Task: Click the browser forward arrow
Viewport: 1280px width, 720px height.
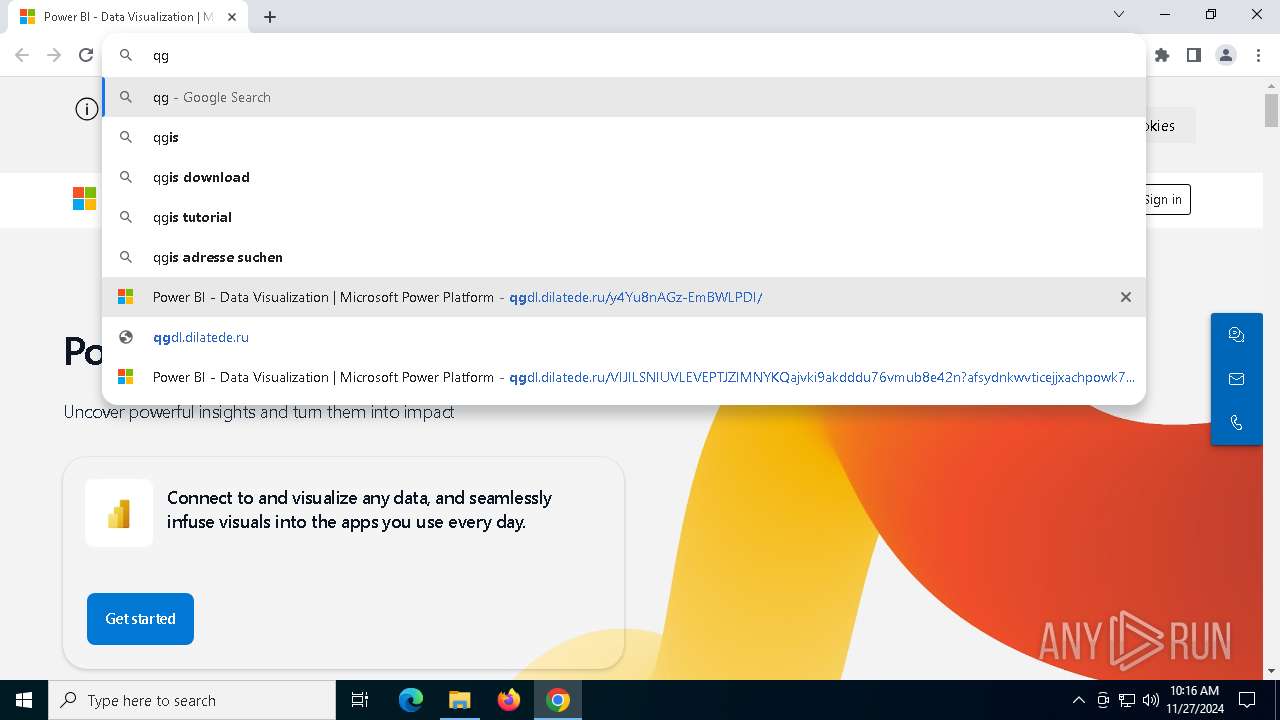Action: (x=54, y=55)
